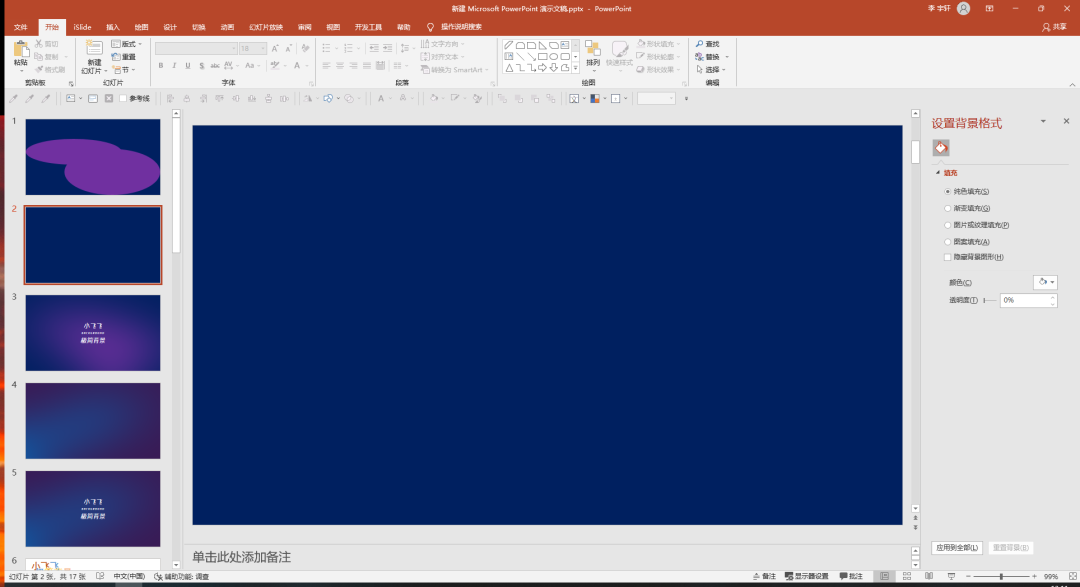Switch to the Developer (开发工具) tab
Screen dimensions: 1080x587
tap(368, 27)
